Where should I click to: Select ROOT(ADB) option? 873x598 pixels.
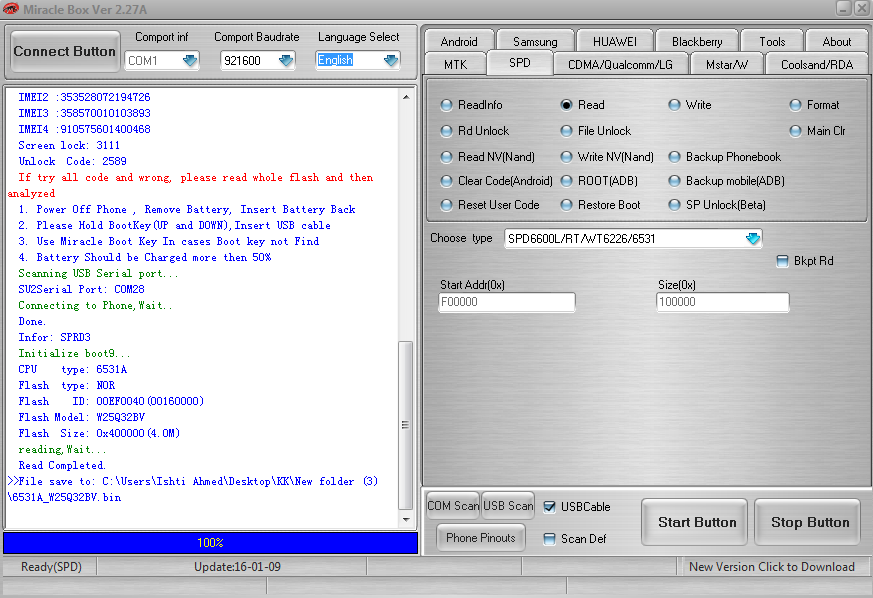click(599, 181)
